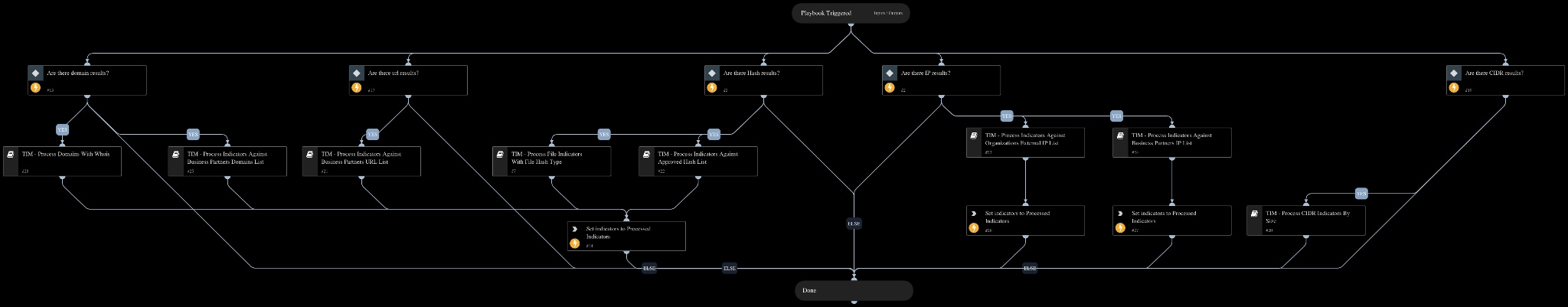This screenshot has height=307, width=1568.
Task: Select the 'Are there IP results?' title text
Action: pyautogui.click(x=926, y=73)
